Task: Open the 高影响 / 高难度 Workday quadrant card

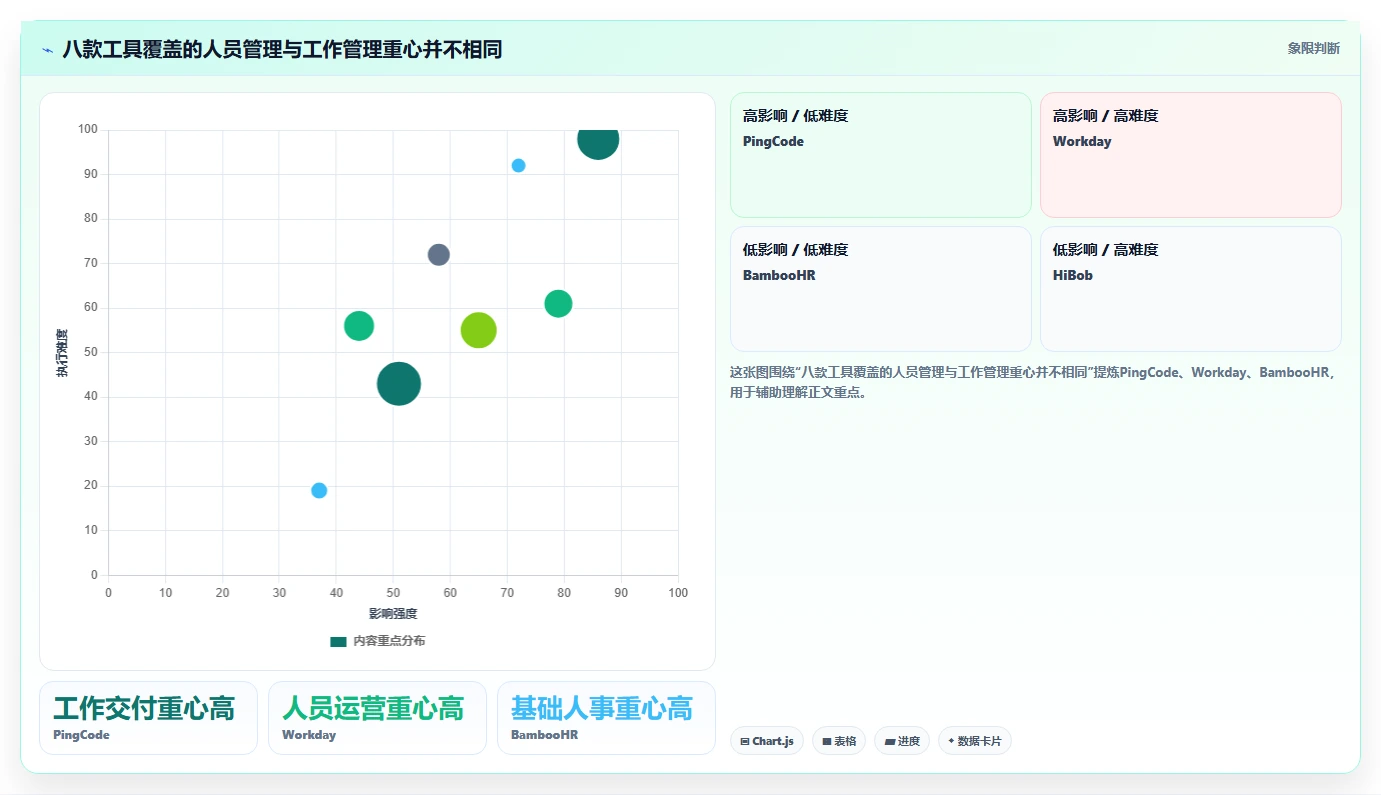Action: click(1191, 155)
